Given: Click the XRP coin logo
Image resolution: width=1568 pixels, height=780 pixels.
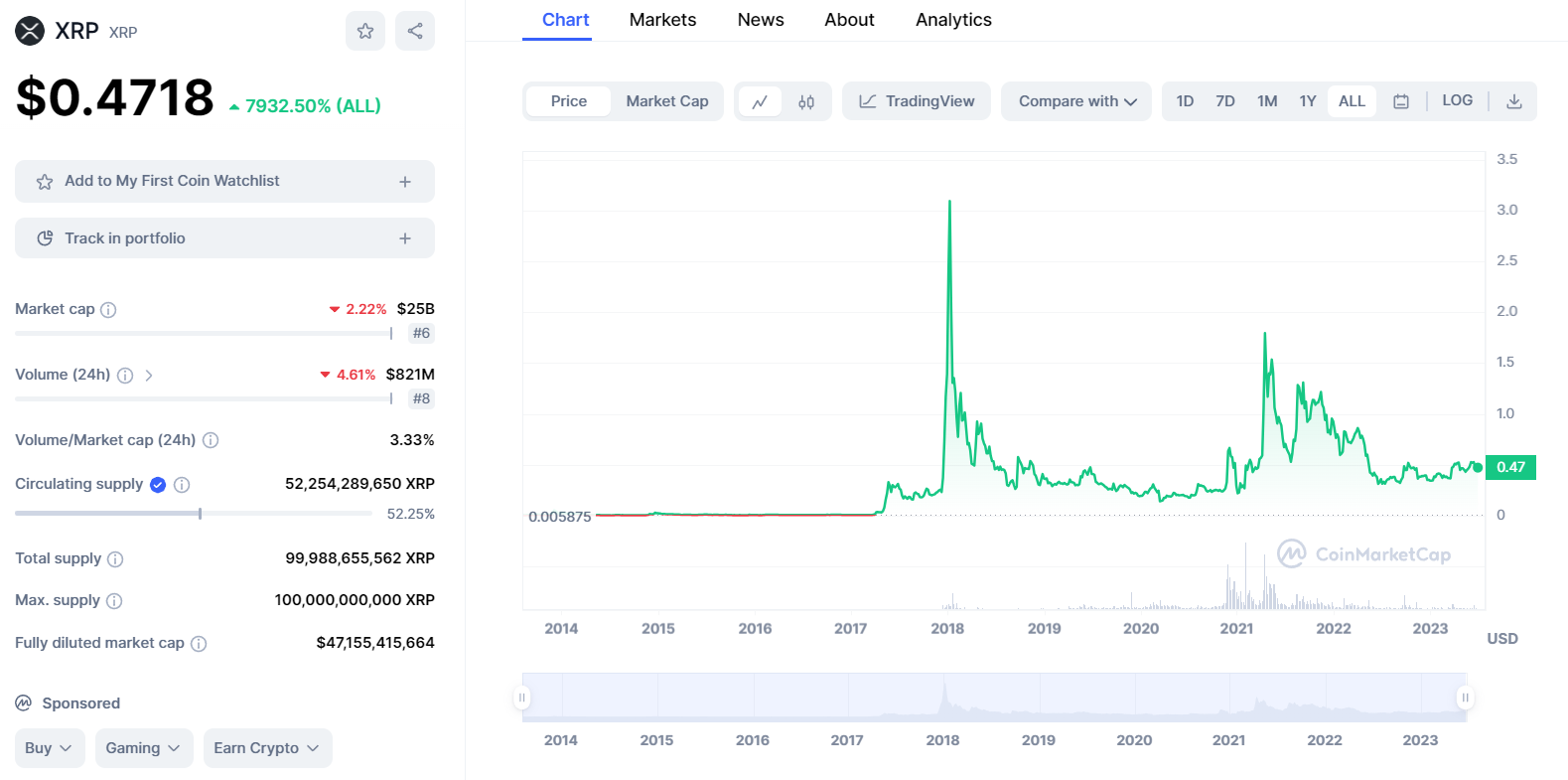Looking at the screenshot, I should coord(30,31).
